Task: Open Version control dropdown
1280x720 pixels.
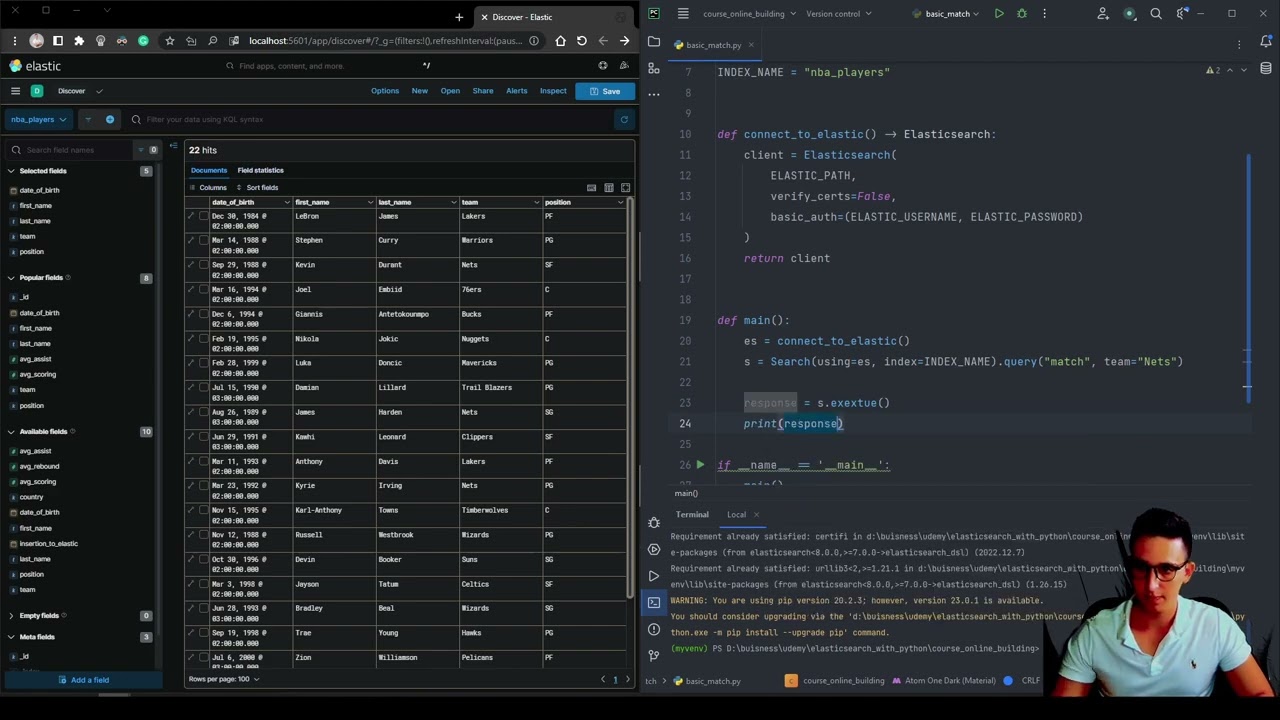Action: pyautogui.click(x=838, y=14)
